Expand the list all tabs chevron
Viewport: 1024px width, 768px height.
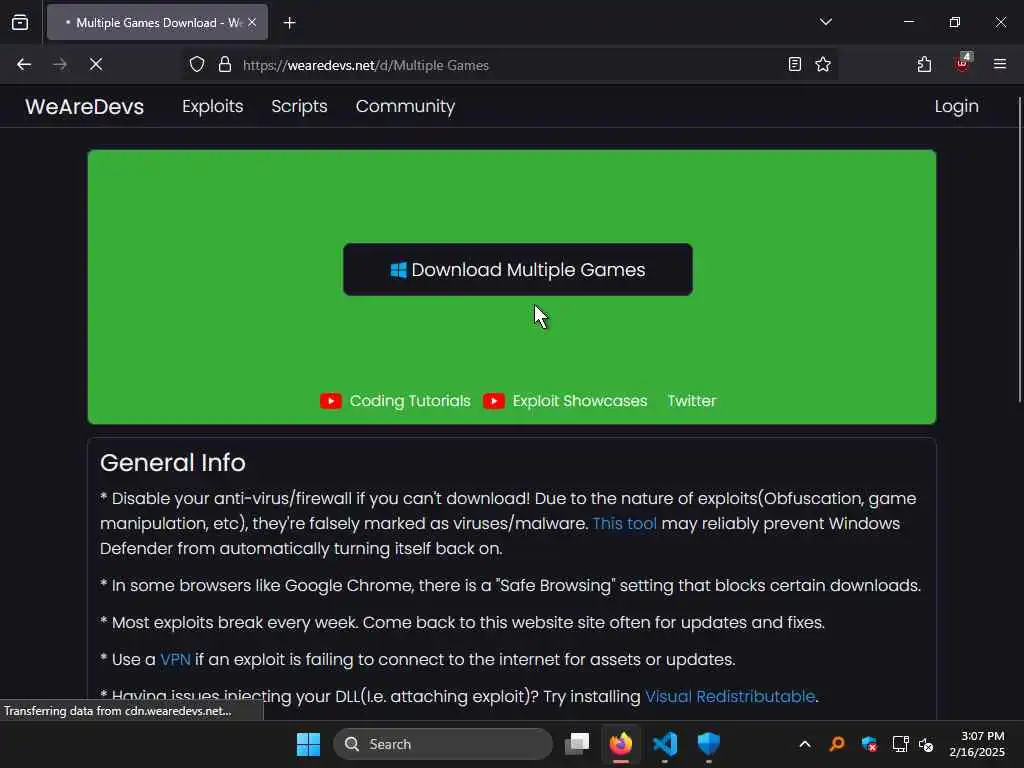point(825,22)
